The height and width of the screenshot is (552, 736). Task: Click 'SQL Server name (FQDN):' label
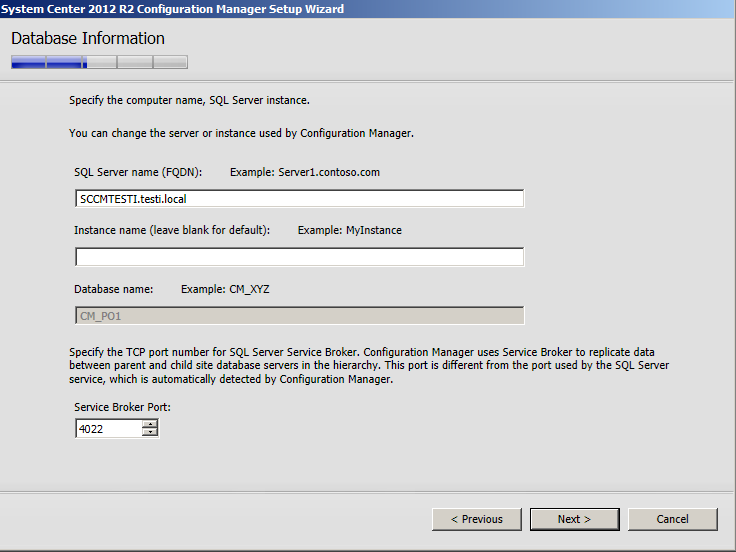point(138,172)
